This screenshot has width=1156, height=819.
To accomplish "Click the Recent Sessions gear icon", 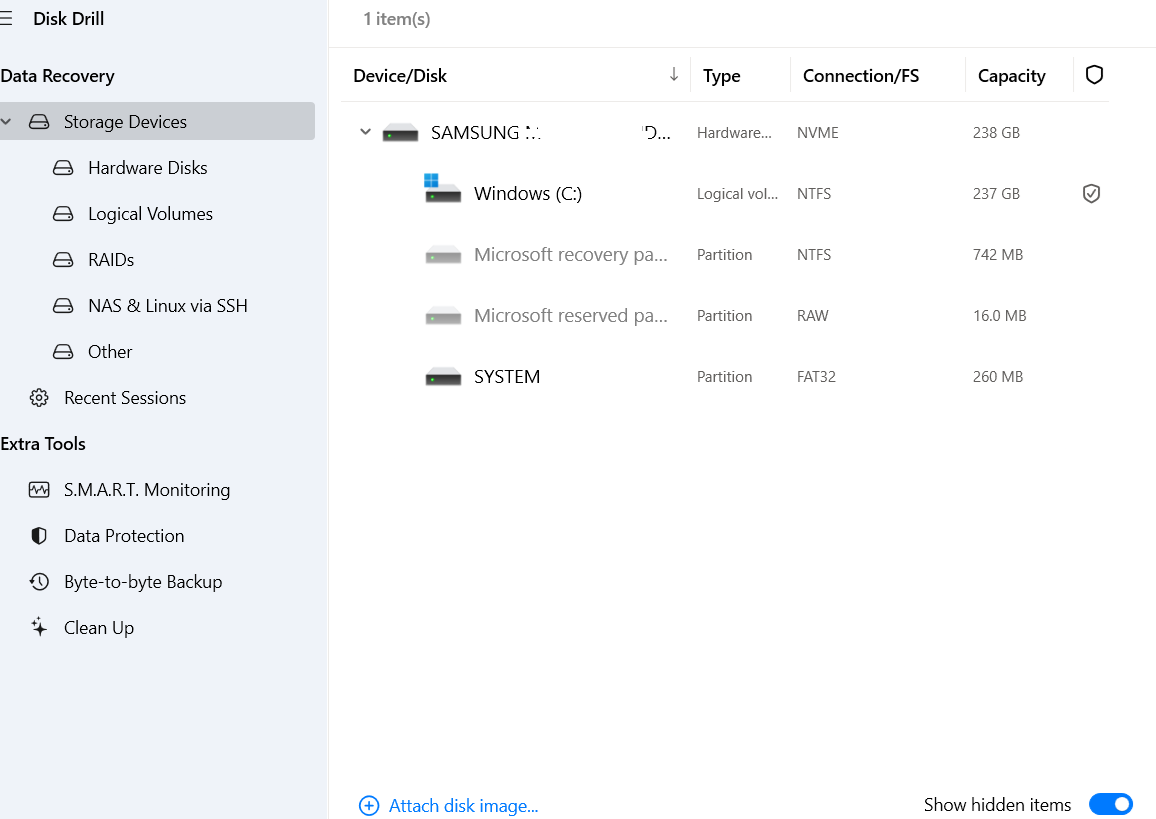I will point(39,398).
